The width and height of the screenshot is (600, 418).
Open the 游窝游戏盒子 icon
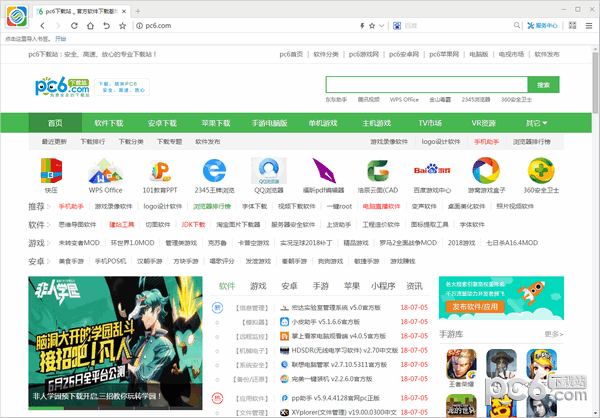486,170
